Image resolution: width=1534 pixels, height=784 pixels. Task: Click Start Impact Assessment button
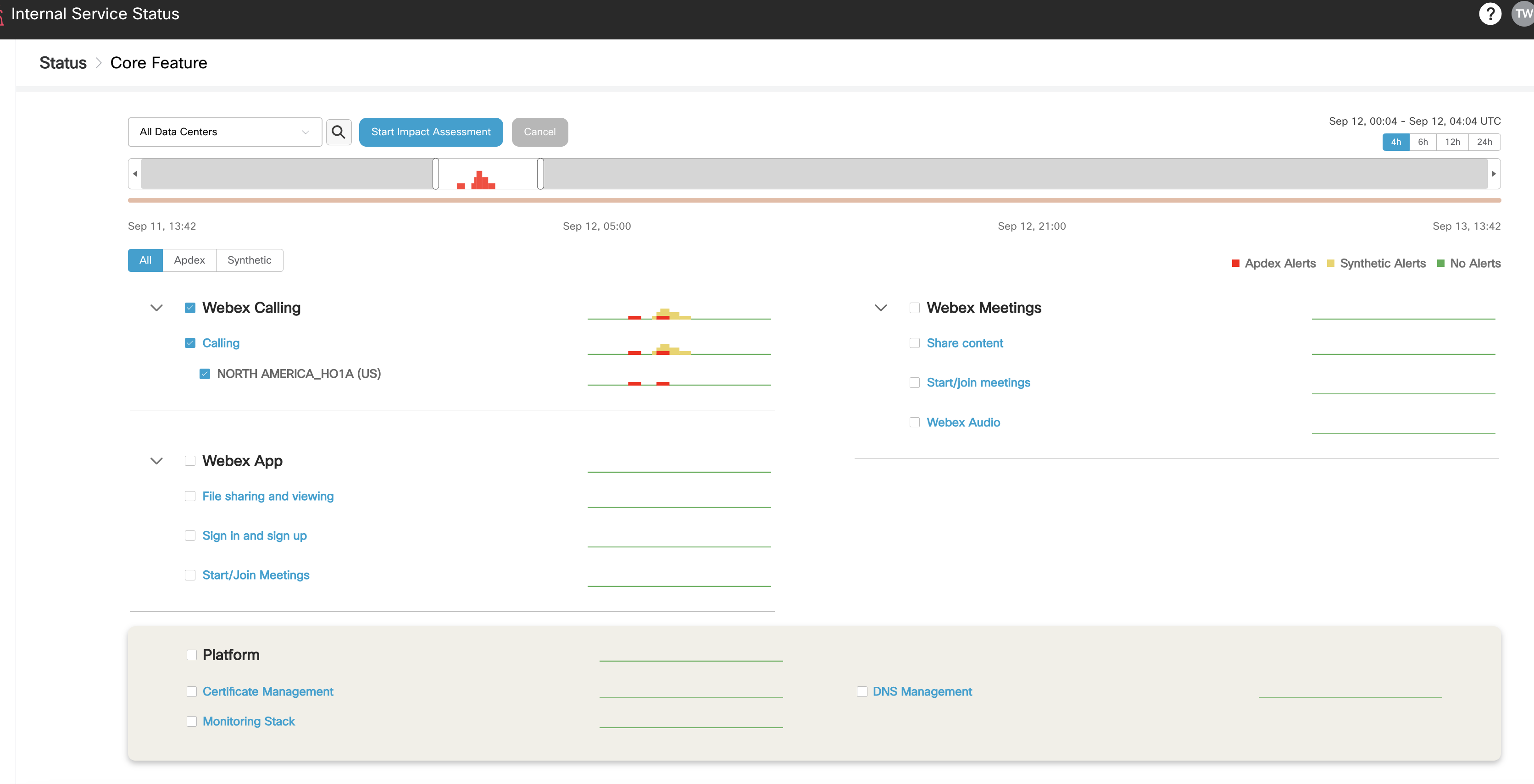pos(431,132)
